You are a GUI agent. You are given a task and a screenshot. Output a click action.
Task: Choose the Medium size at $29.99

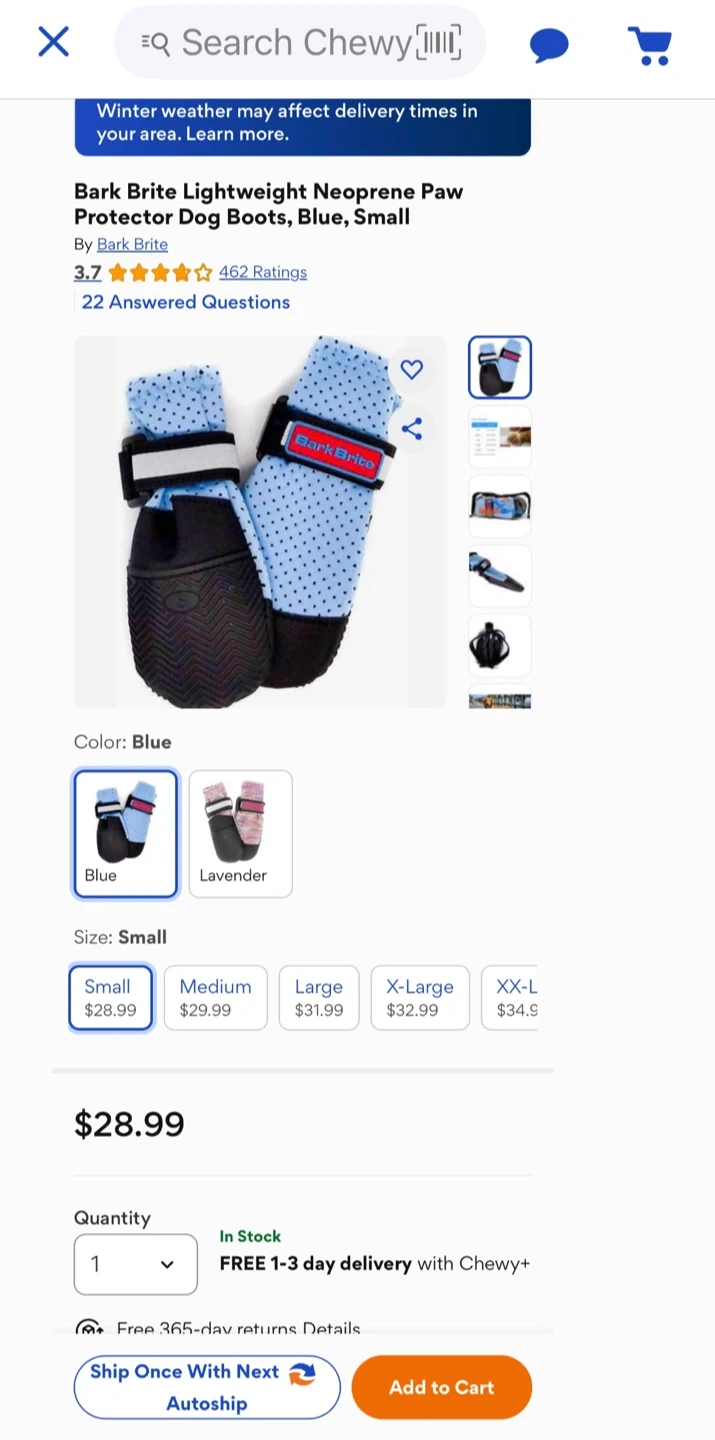pos(216,997)
